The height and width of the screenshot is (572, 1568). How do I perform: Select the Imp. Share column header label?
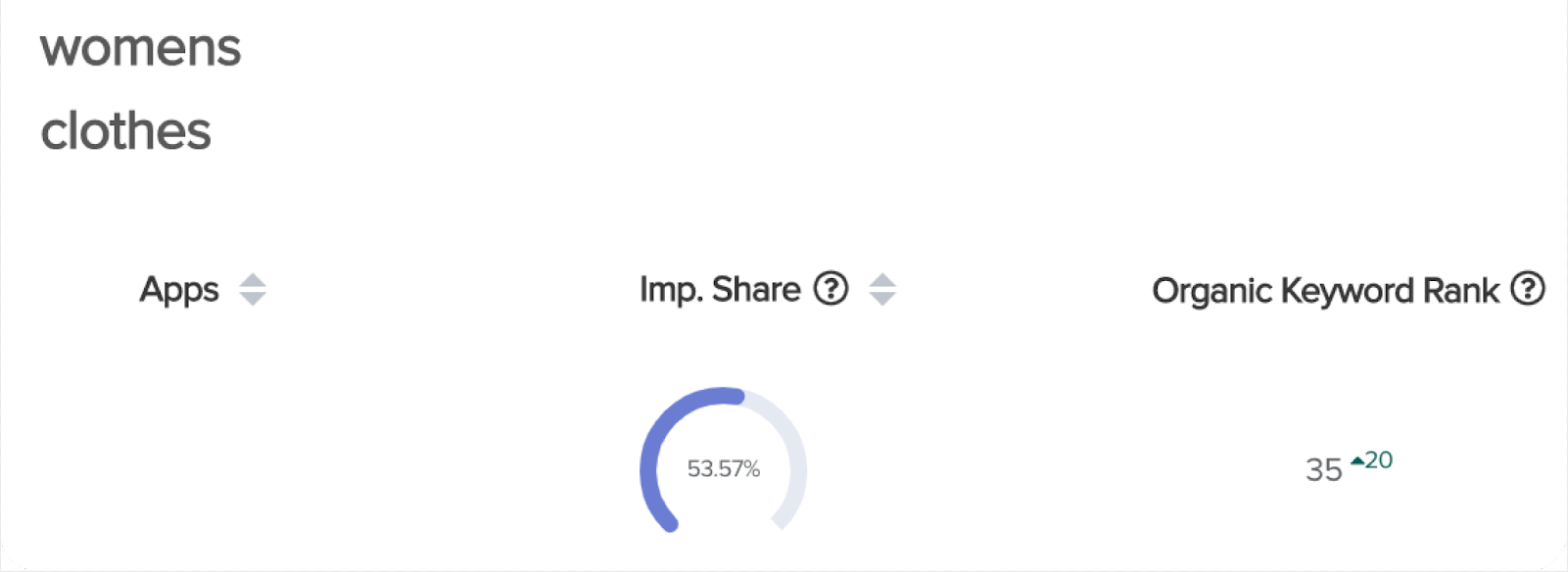point(720,290)
